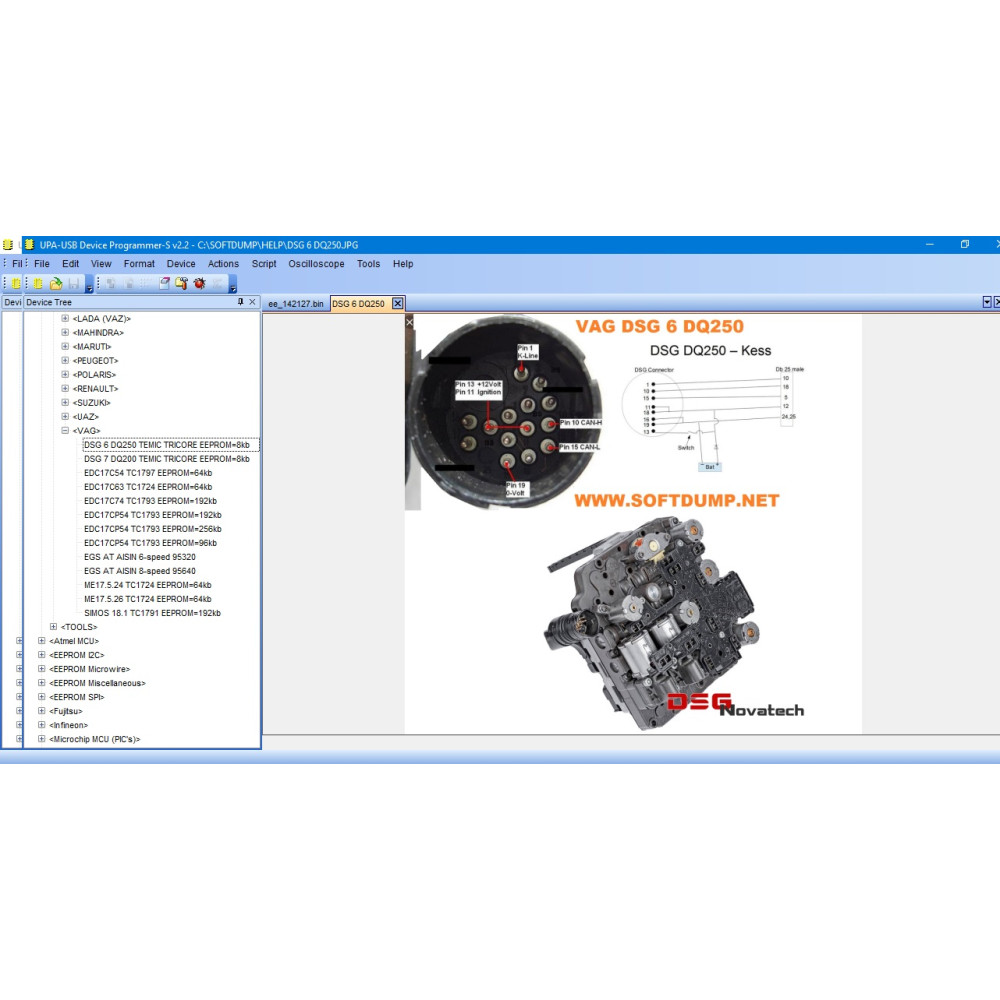Click the red bug debug icon
1000x1000 pixels.
pyautogui.click(x=200, y=283)
